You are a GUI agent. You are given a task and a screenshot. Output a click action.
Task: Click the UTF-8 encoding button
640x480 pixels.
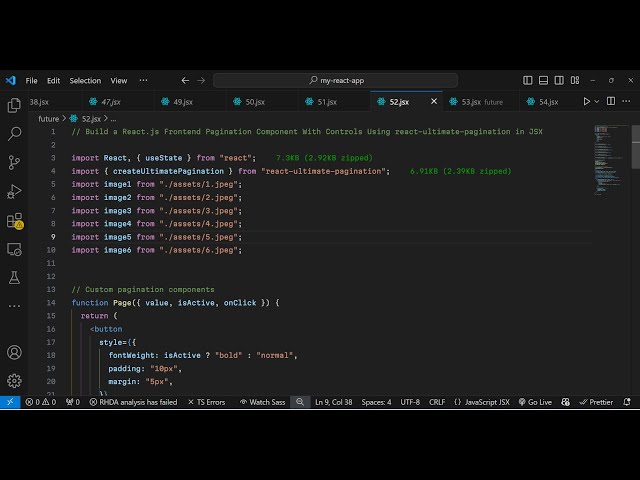pyautogui.click(x=410, y=402)
